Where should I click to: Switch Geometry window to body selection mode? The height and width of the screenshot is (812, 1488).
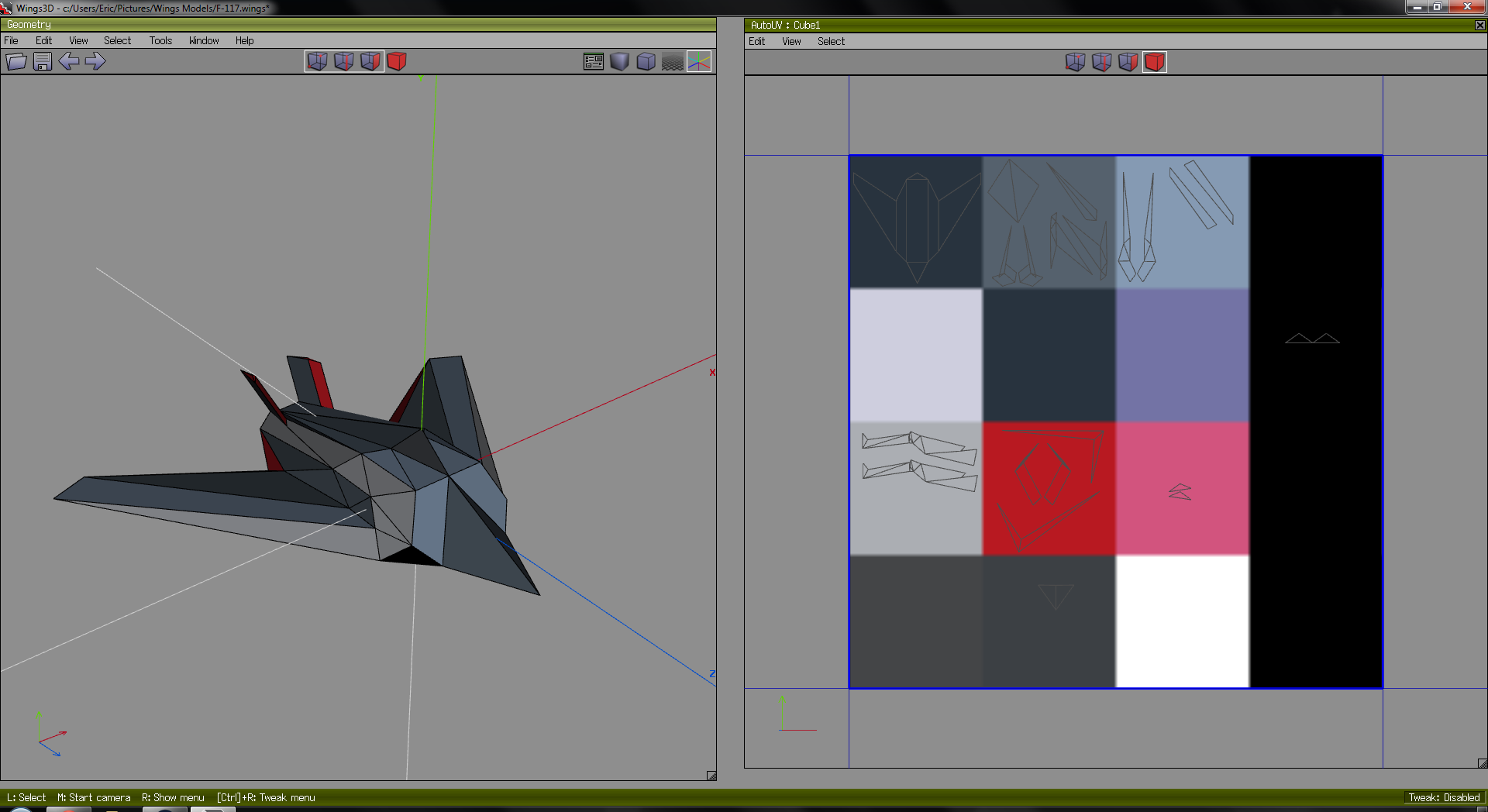point(397,61)
